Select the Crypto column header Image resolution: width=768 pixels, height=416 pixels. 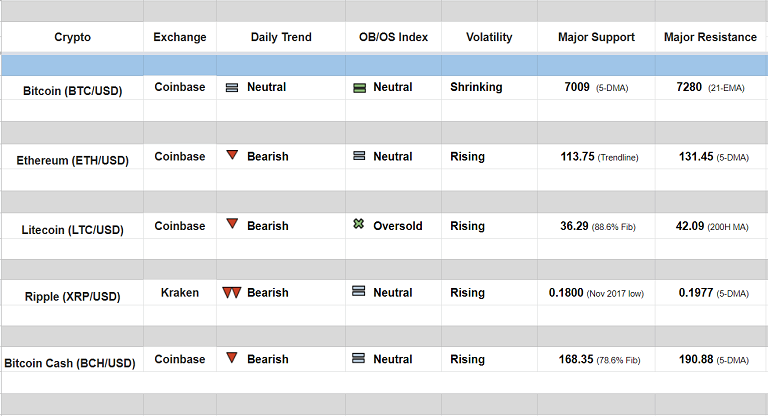tap(72, 37)
